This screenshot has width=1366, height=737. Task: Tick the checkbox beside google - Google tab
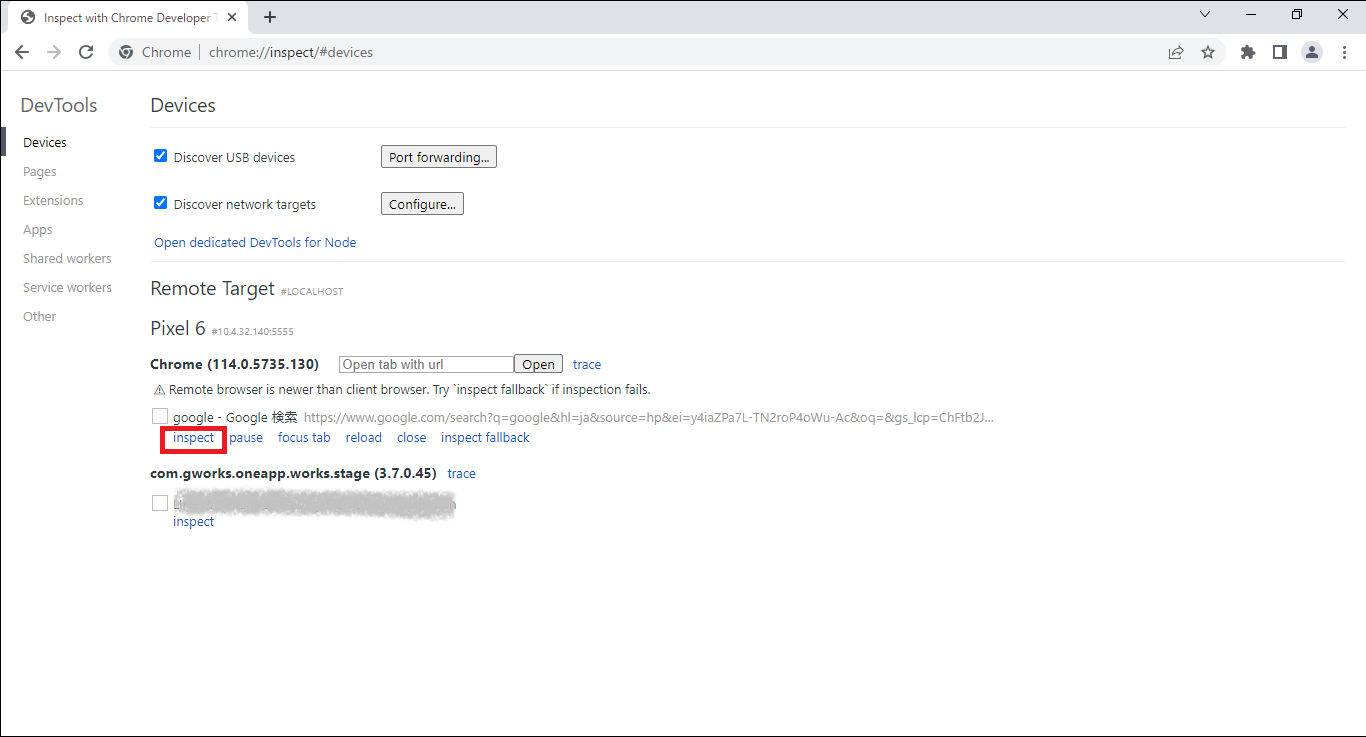tap(160, 416)
